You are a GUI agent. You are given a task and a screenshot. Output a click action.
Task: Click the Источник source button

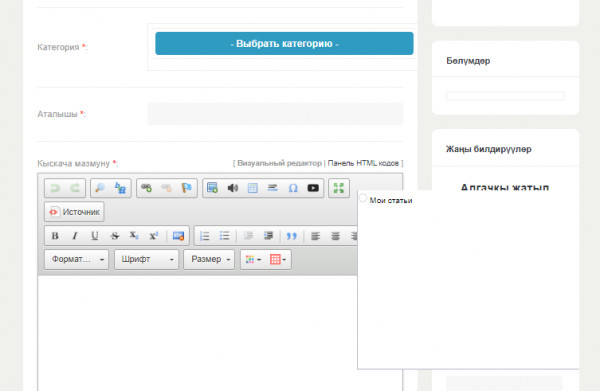(x=74, y=212)
